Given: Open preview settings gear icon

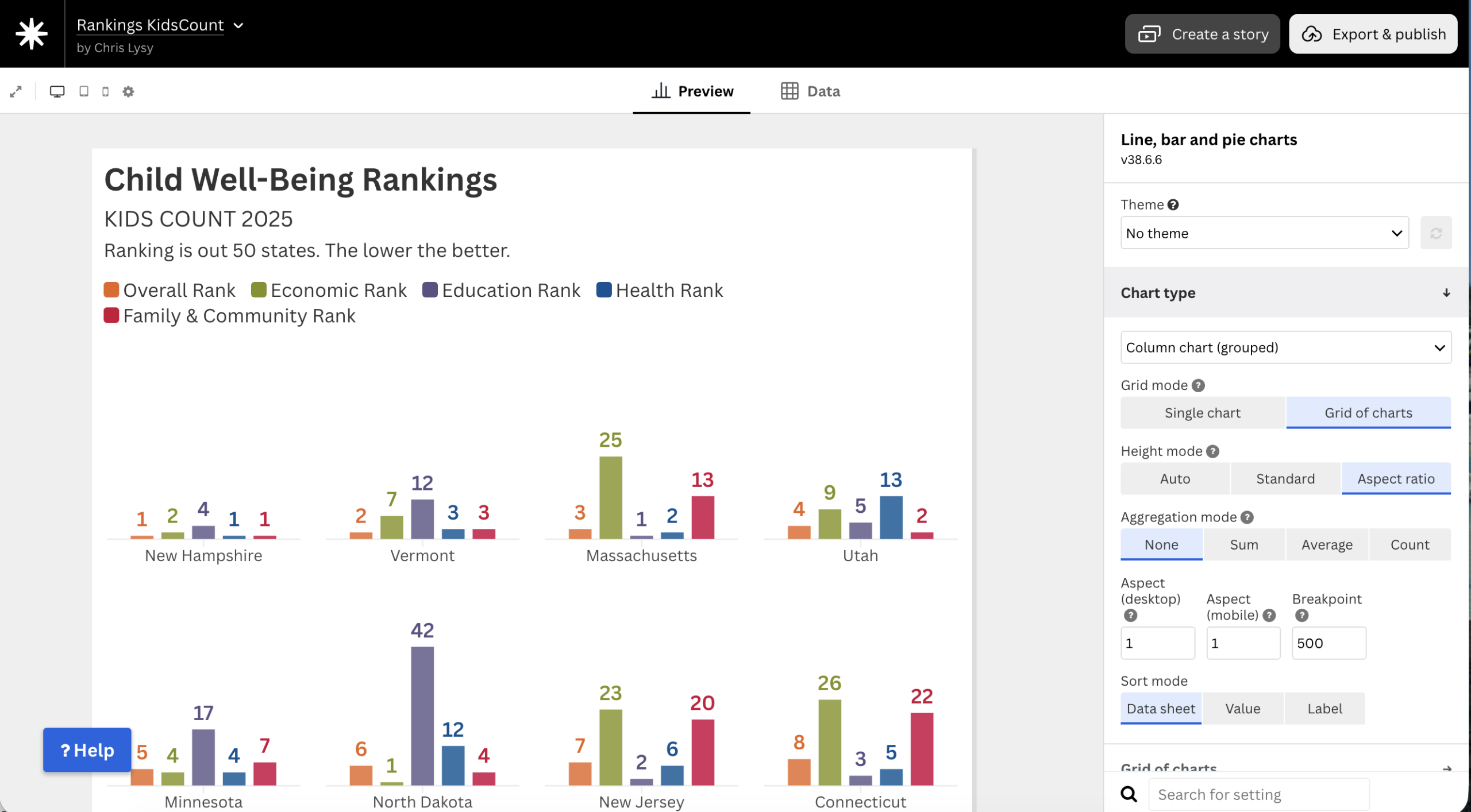Looking at the screenshot, I should point(128,91).
